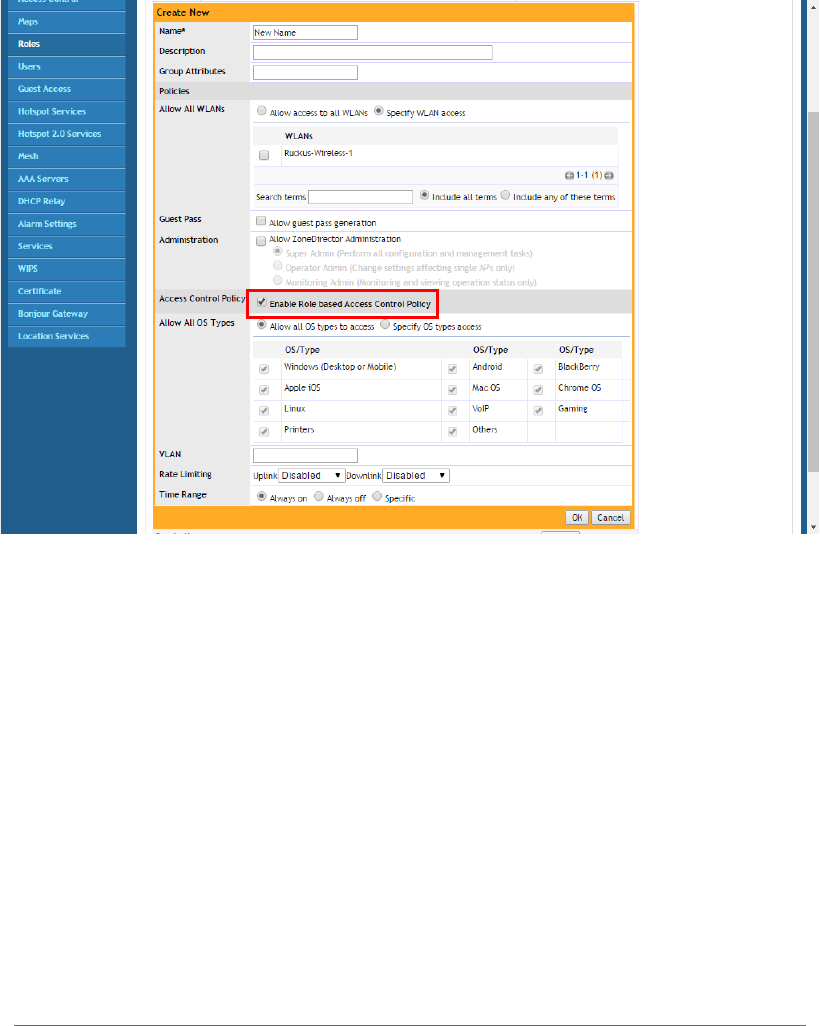Click the Group Attributes input field
The height and width of the screenshot is (1026, 820).
point(305,73)
